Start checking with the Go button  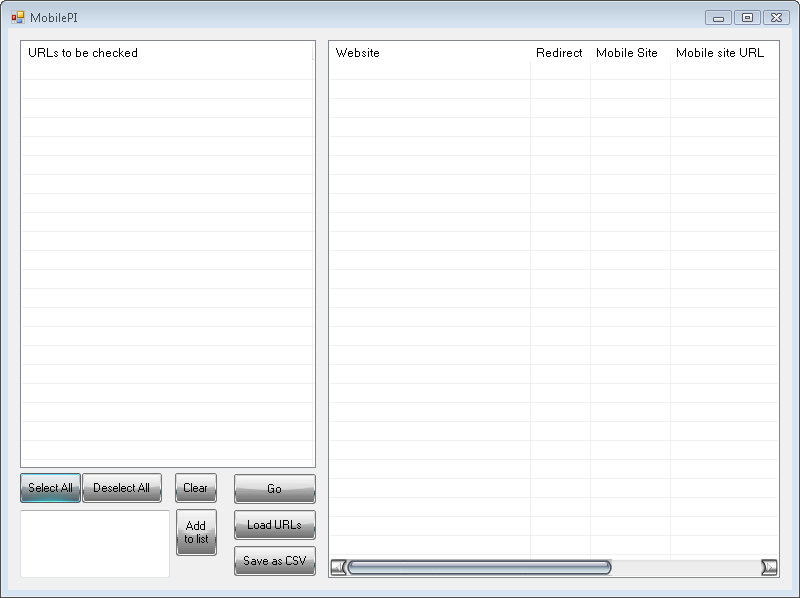pyautogui.click(x=275, y=488)
